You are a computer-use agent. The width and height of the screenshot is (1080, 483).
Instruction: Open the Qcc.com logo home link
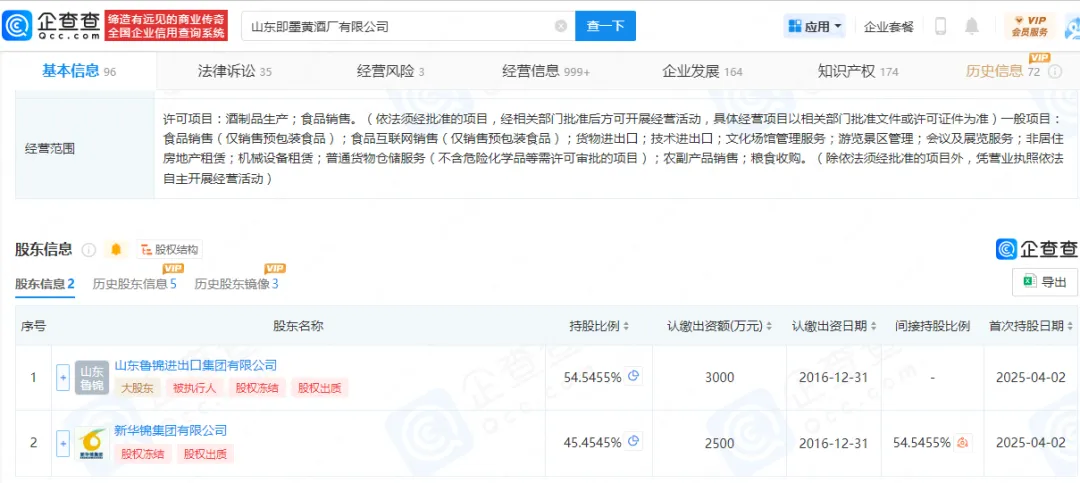tap(52, 25)
